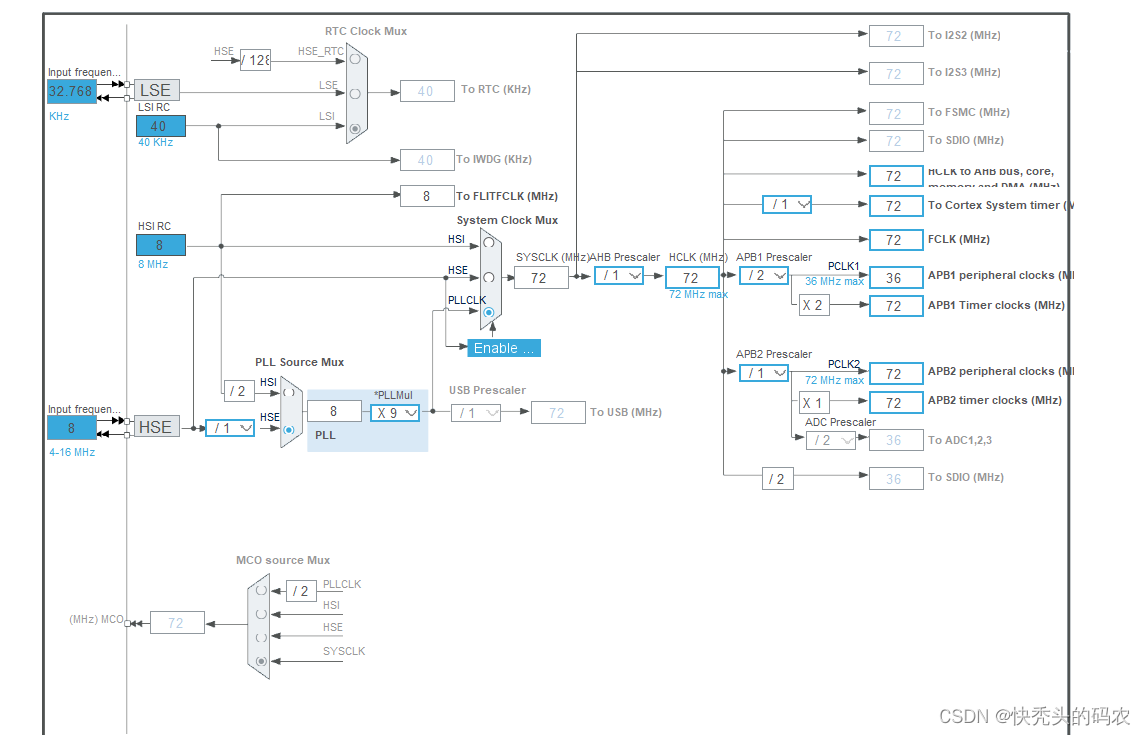
Task: Select LSE in the RTC Clock Mux
Action: tap(355, 93)
